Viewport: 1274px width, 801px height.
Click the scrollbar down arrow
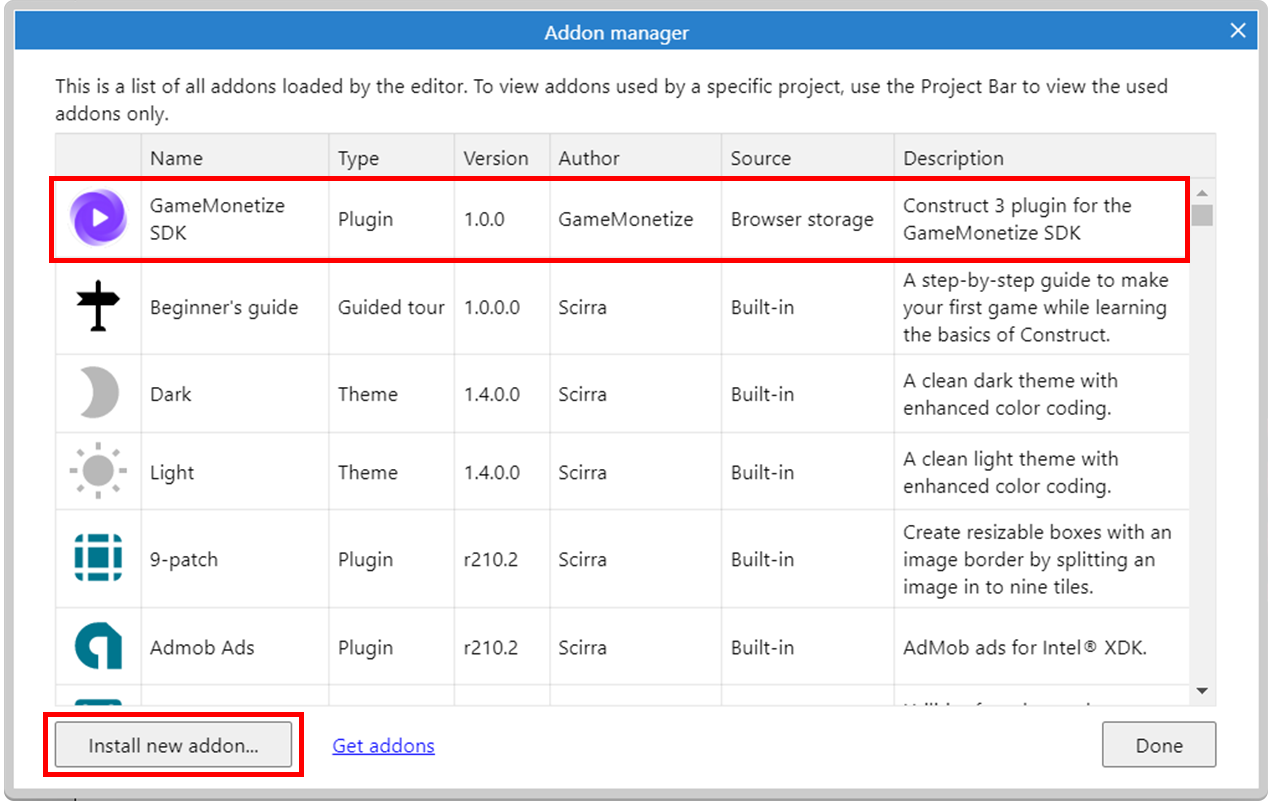[1202, 691]
